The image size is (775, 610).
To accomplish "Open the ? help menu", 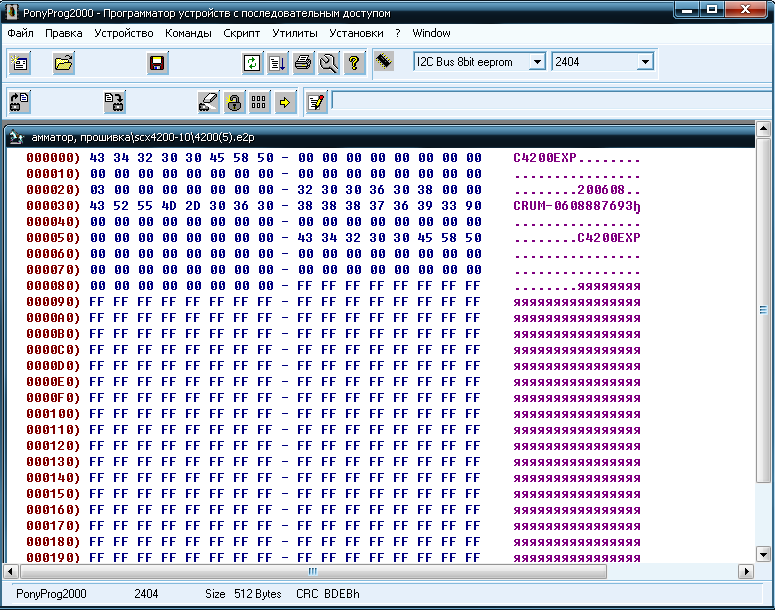I will pos(398,33).
